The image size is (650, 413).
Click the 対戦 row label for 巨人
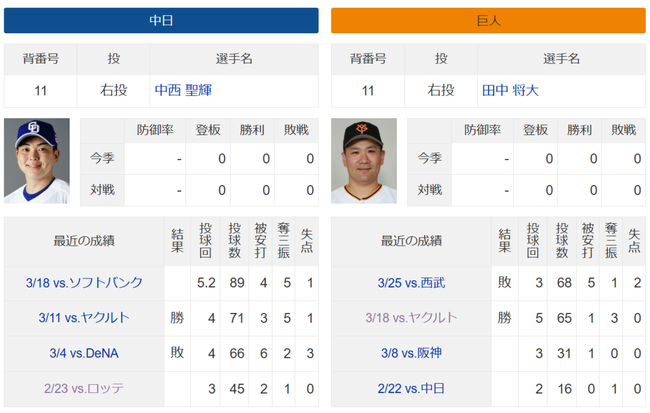[x=429, y=190]
